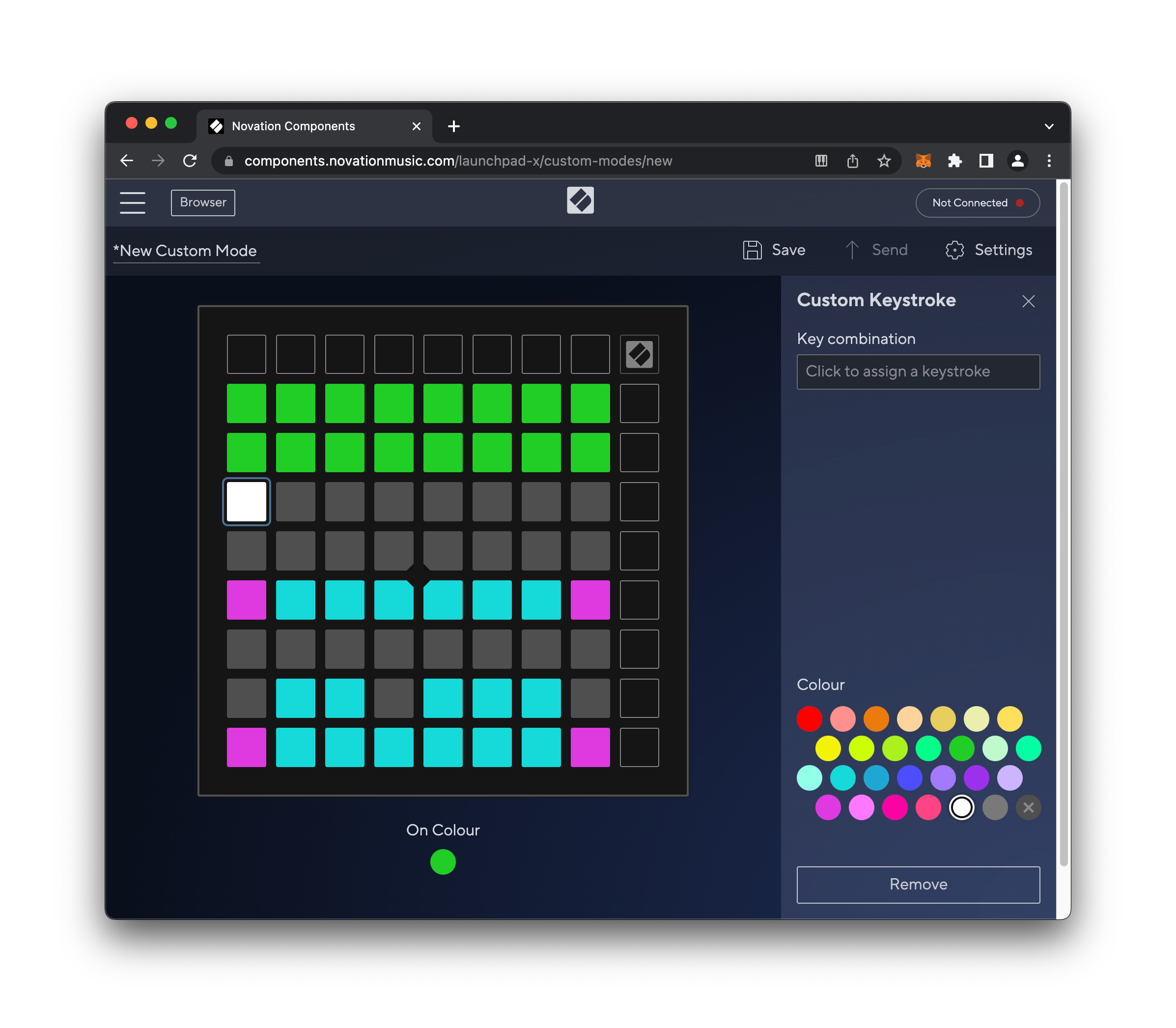Open the Extensions puzzle icon
The image size is (1176, 1028).
coord(954,161)
